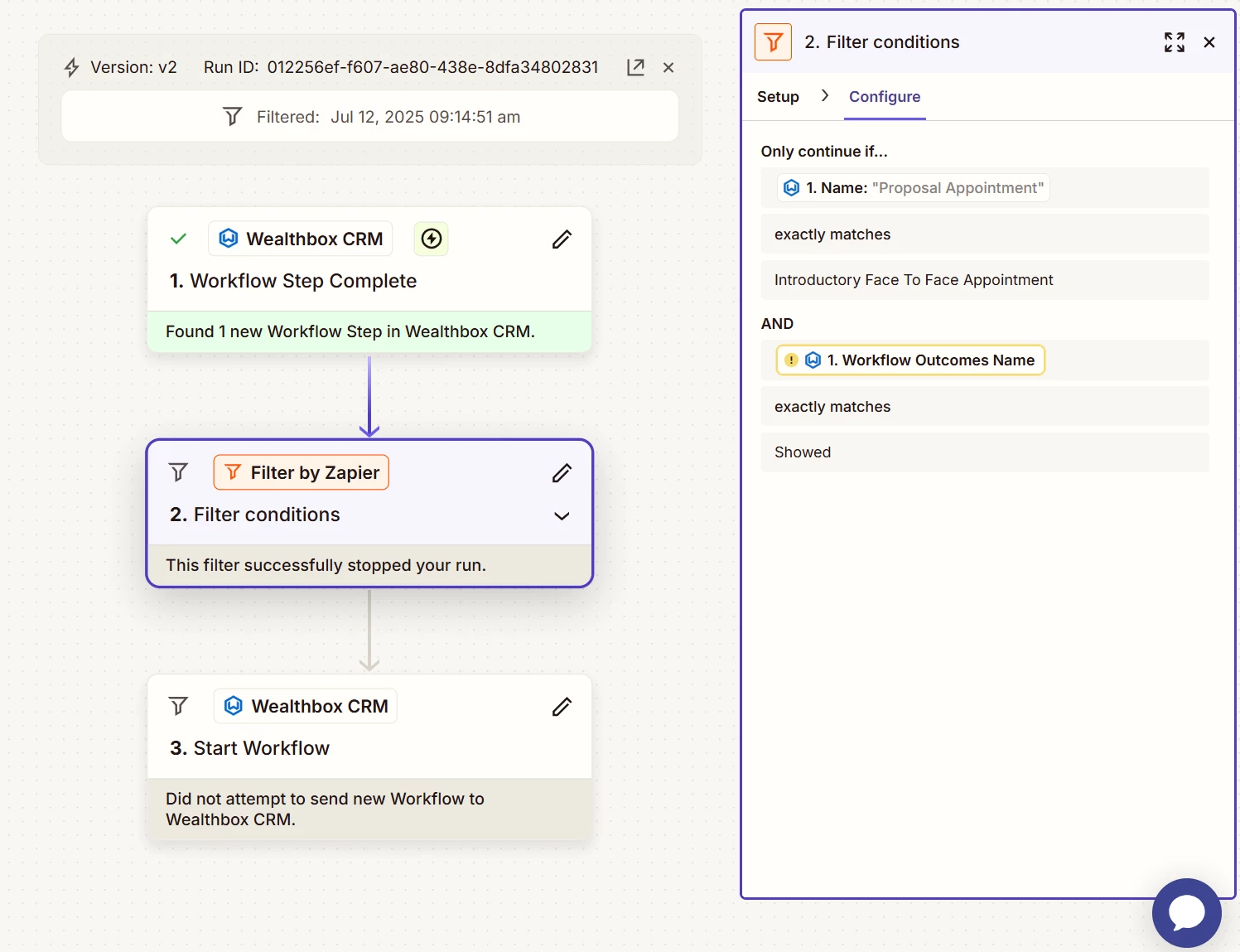Click the '3. Start Workflow' title

249,748
